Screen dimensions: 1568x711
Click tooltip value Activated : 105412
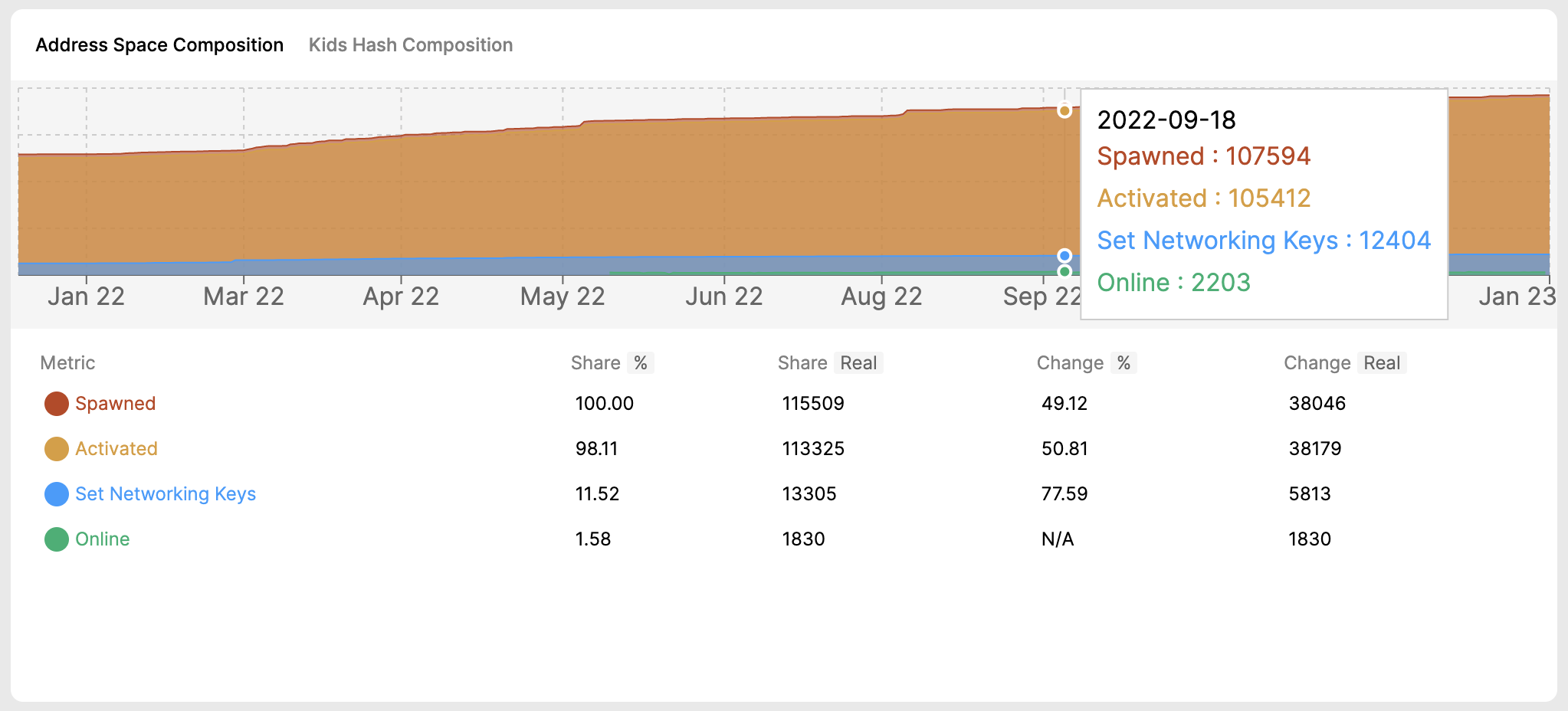[x=1204, y=198]
